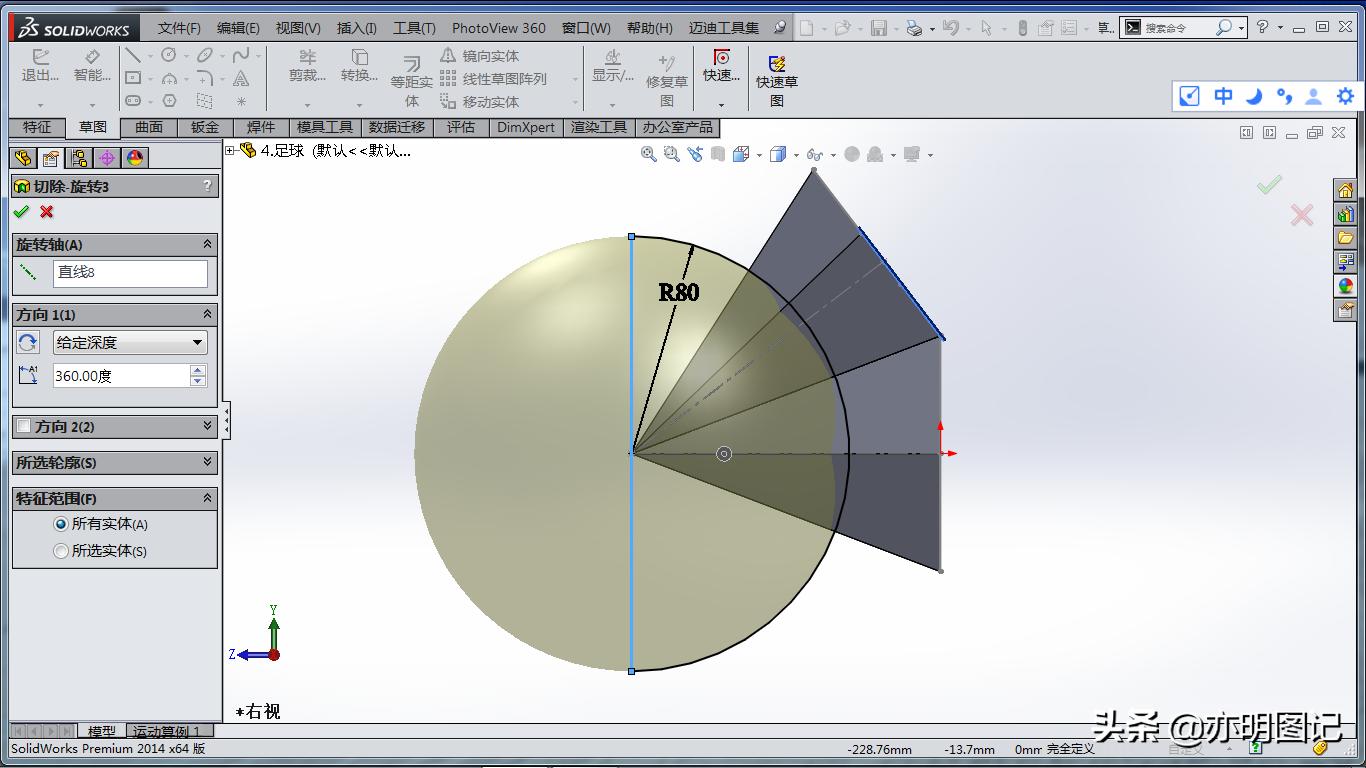Image resolution: width=1366 pixels, height=768 pixels.
Task: Open the 插入(I) menu
Action: [x=357, y=28]
